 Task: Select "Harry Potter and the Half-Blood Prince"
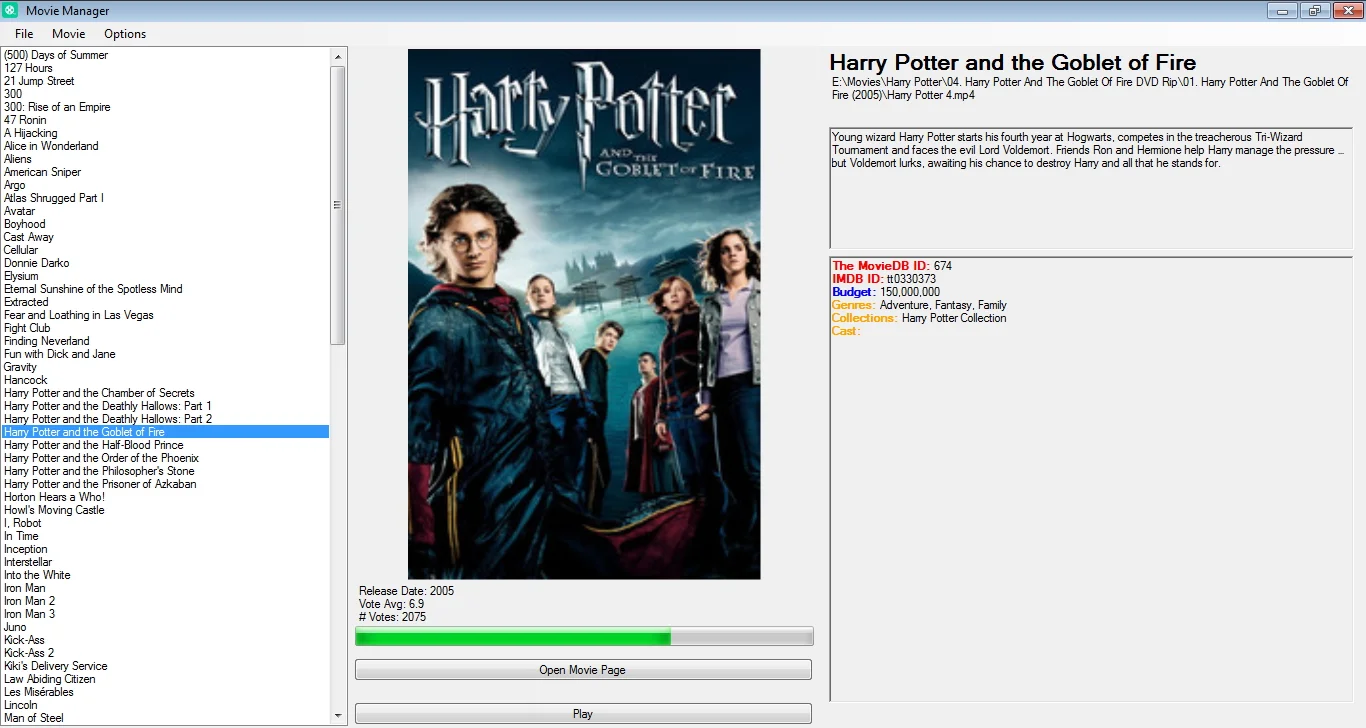165,445
